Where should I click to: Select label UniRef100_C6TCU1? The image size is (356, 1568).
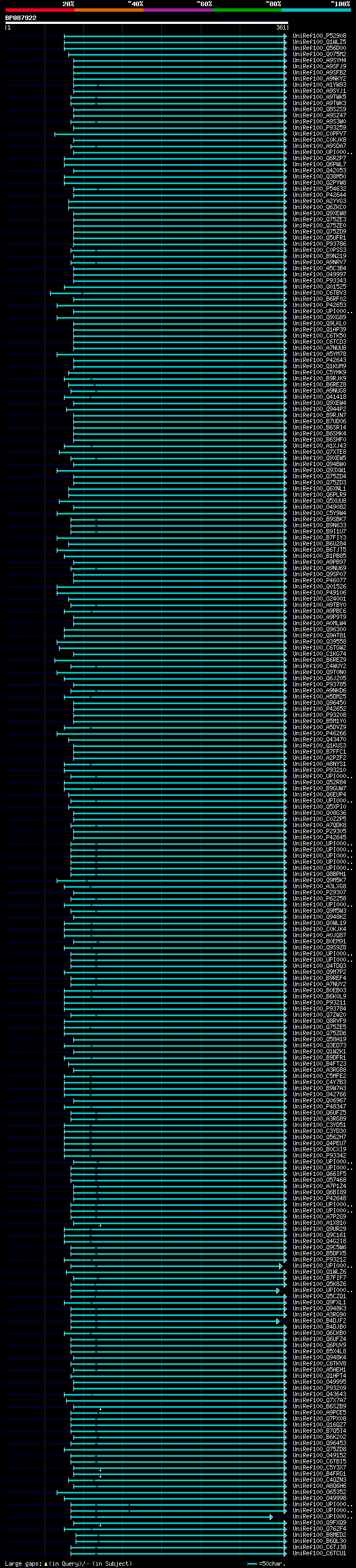click(319, 1553)
